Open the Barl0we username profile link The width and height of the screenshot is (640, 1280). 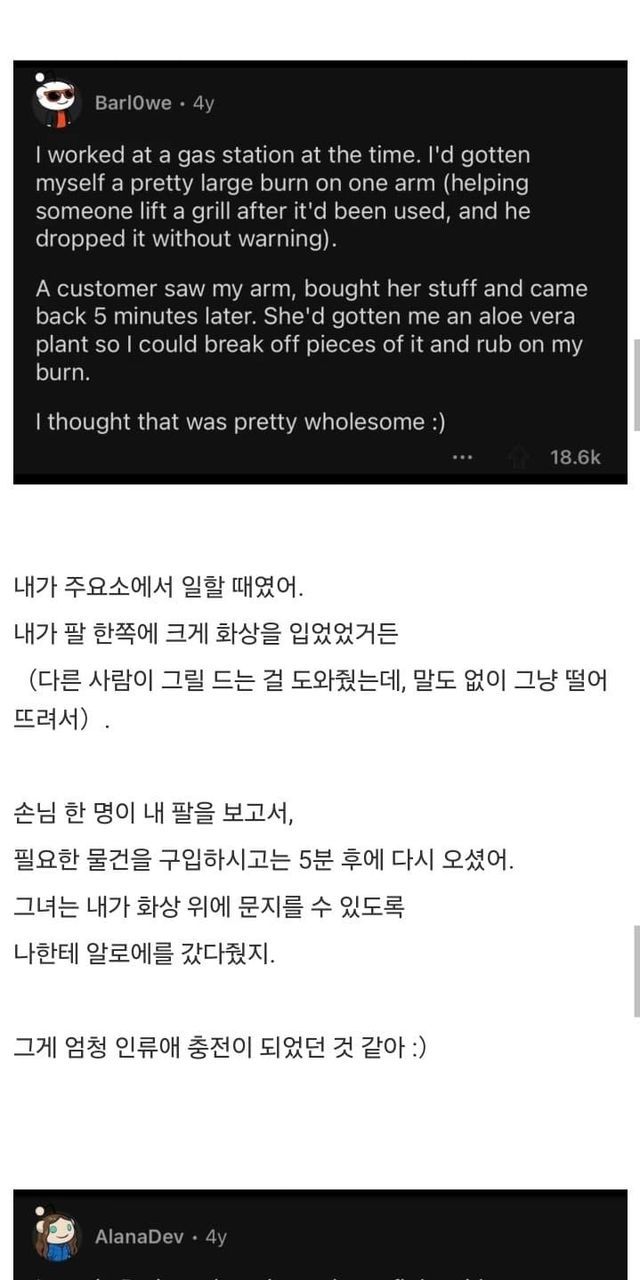[x=133, y=103]
